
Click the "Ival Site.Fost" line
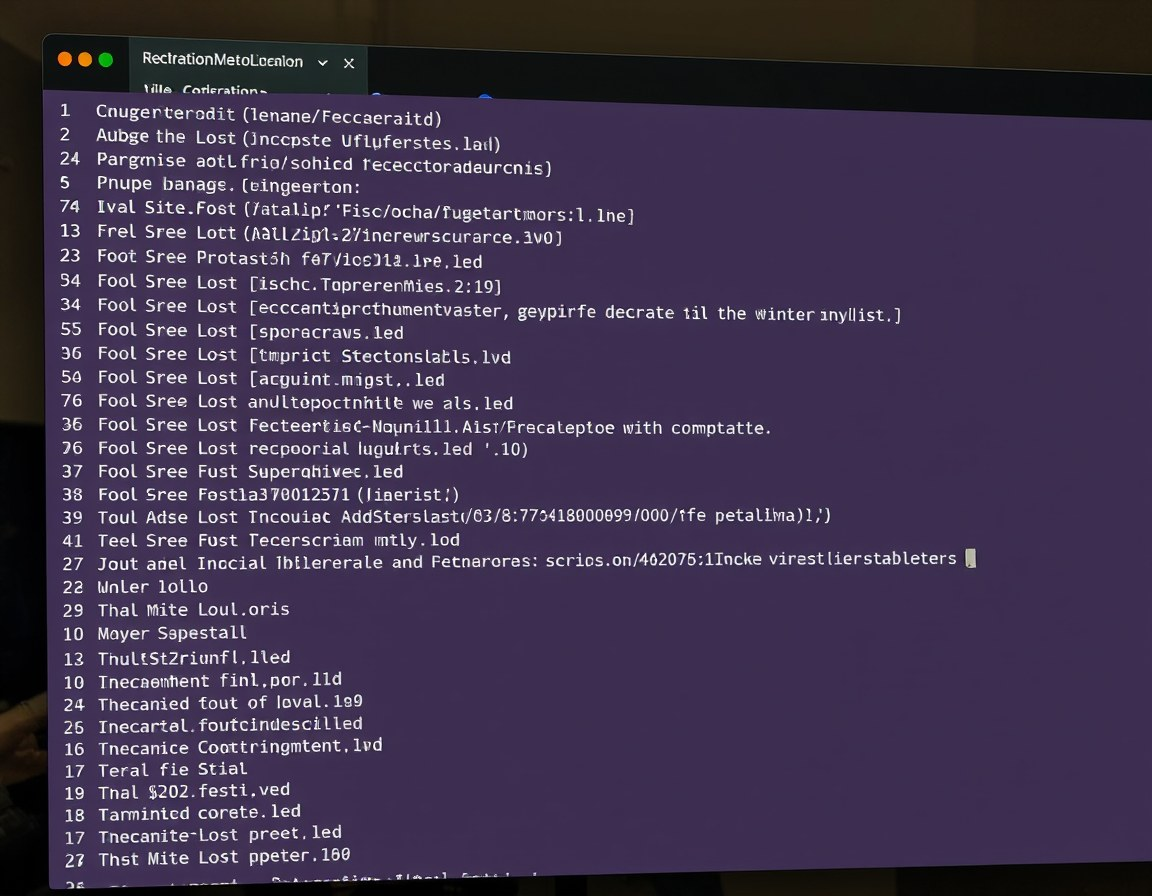pos(366,211)
